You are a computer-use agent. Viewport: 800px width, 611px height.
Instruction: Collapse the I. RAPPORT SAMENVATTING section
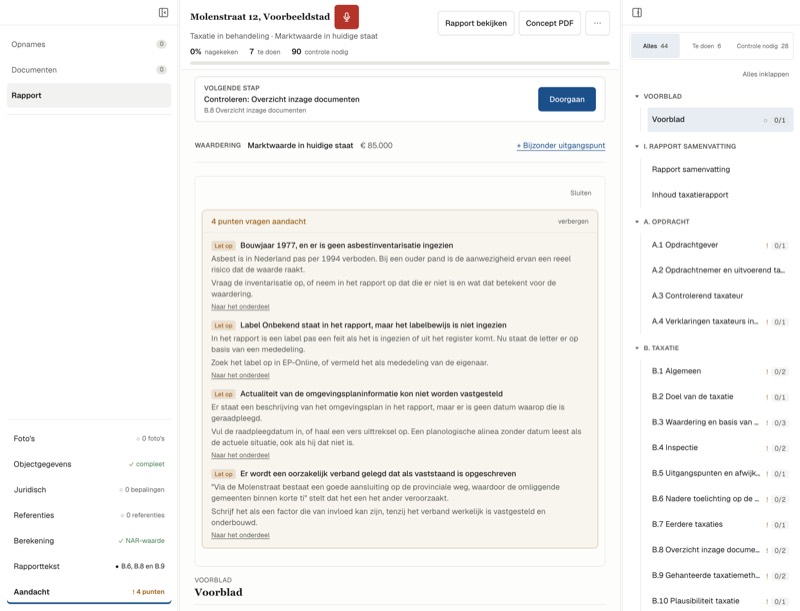[x=637, y=146]
